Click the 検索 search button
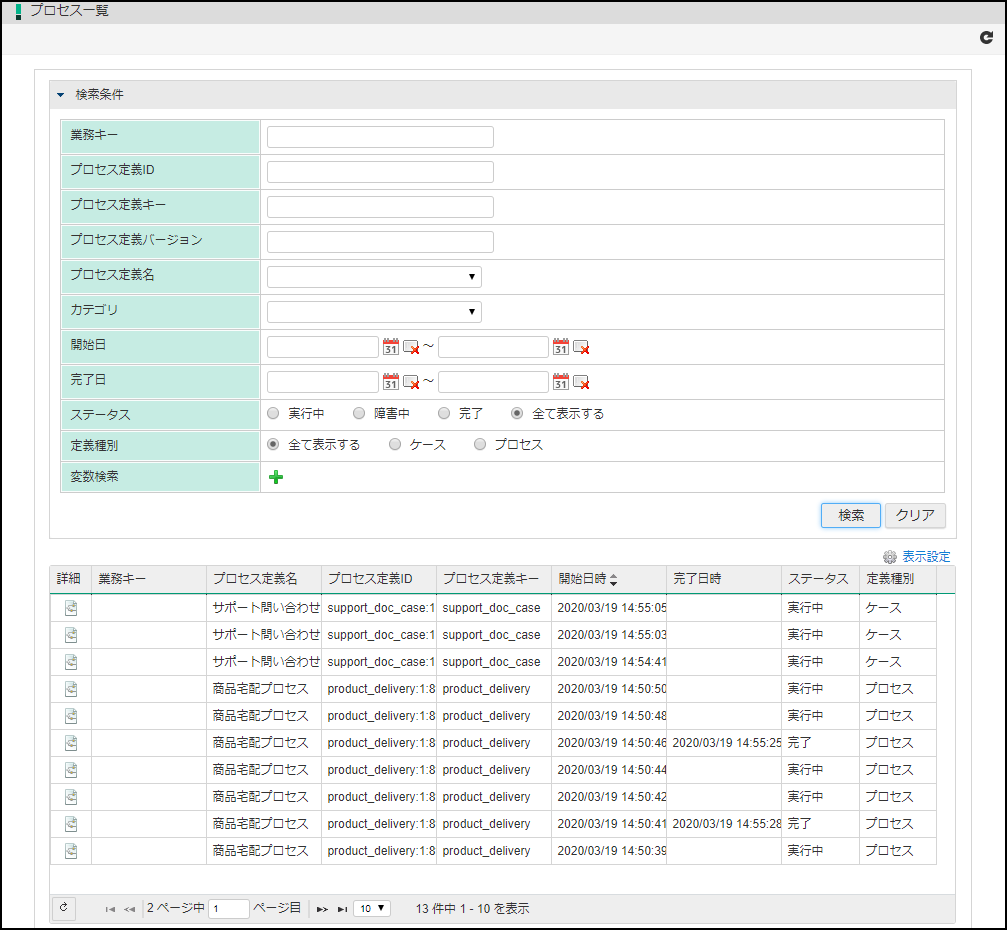The image size is (1007, 930). click(x=850, y=515)
